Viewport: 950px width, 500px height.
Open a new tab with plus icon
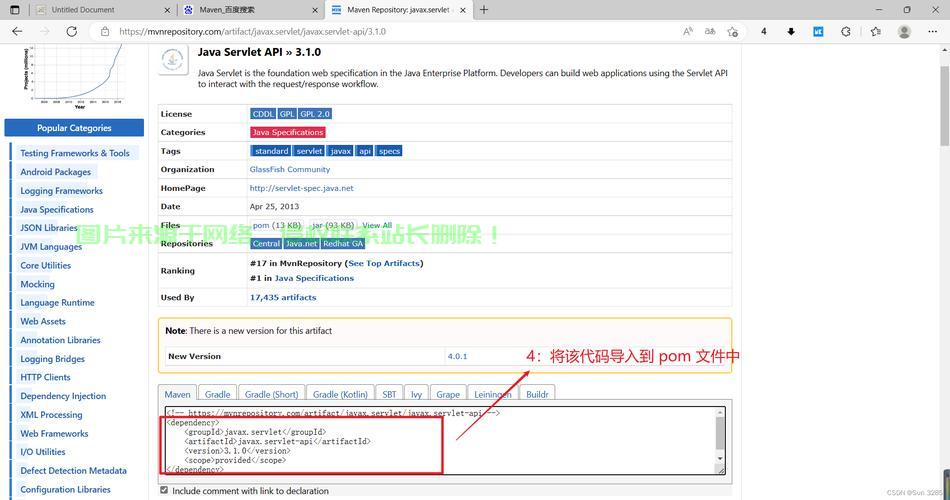(x=483, y=10)
